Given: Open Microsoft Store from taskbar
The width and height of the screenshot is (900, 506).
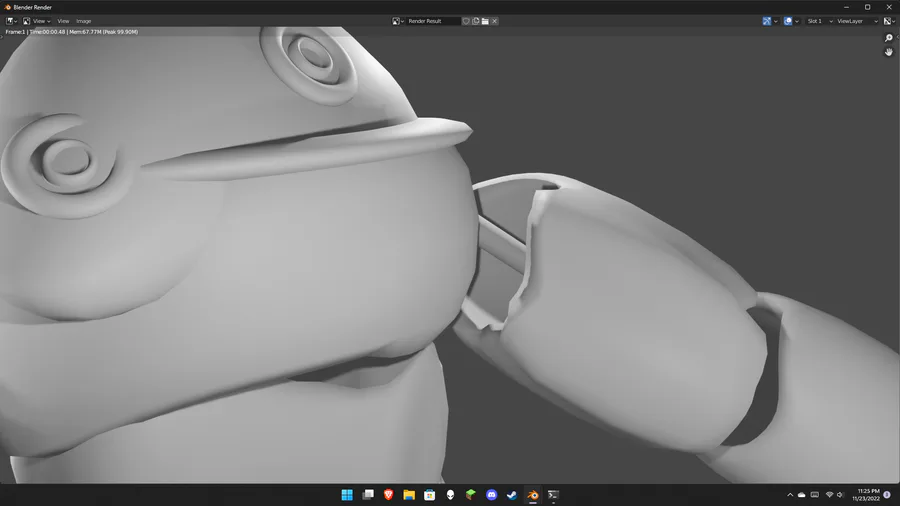Looking at the screenshot, I should tap(429, 495).
